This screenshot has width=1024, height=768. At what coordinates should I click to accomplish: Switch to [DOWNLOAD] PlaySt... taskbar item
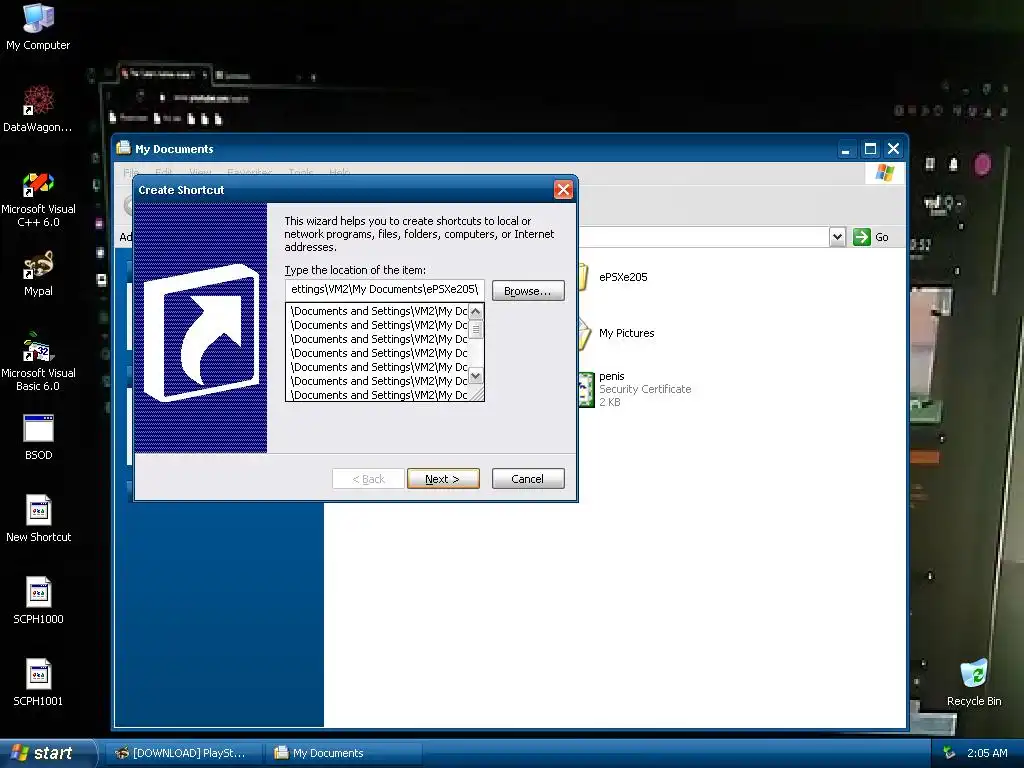tap(184, 753)
